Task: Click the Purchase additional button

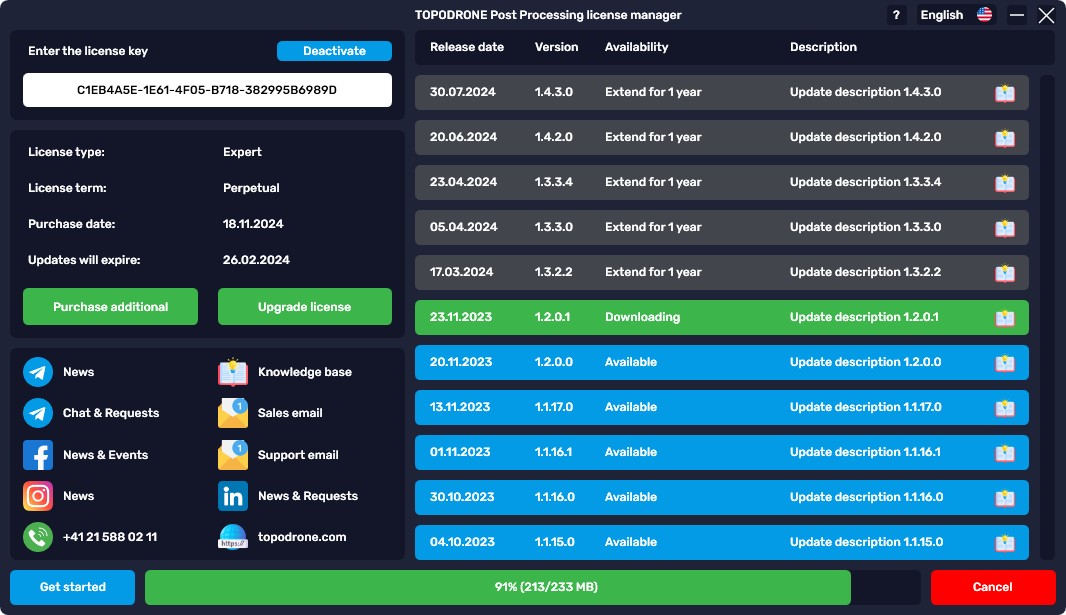Action: tap(110, 306)
